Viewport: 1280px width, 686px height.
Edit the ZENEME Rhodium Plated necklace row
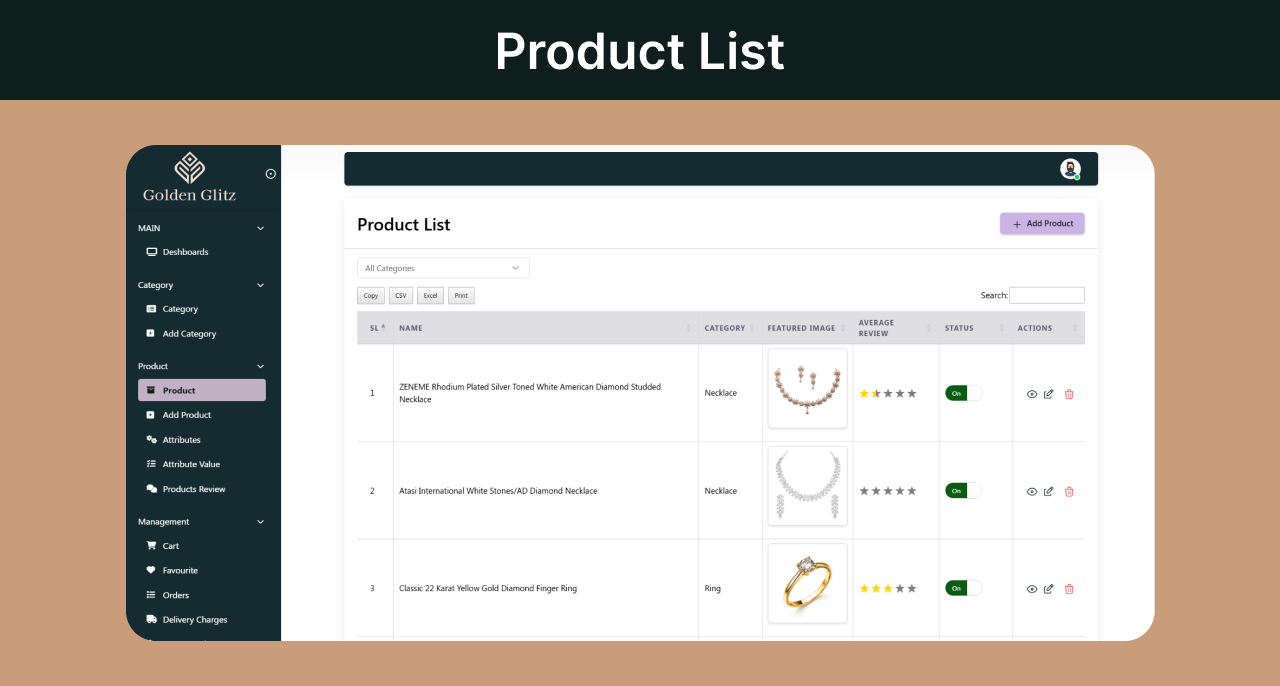coord(1048,394)
